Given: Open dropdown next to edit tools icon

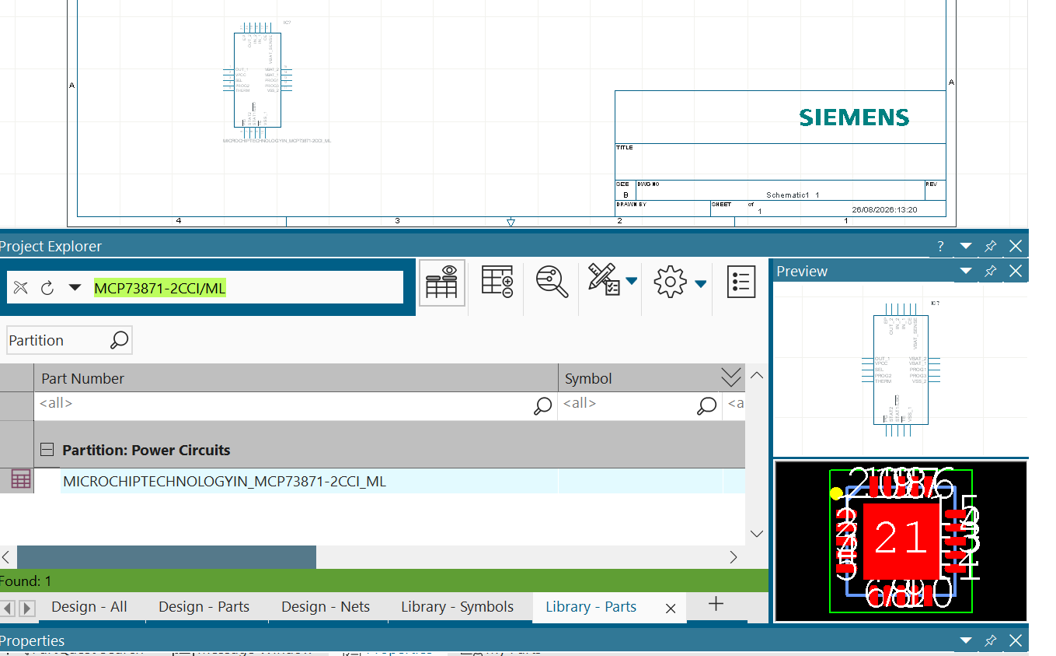Looking at the screenshot, I should (632, 281).
